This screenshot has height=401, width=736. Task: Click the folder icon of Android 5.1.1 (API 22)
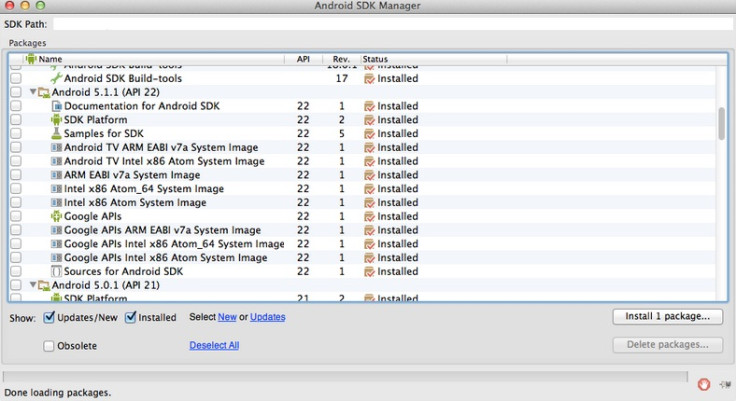44,93
